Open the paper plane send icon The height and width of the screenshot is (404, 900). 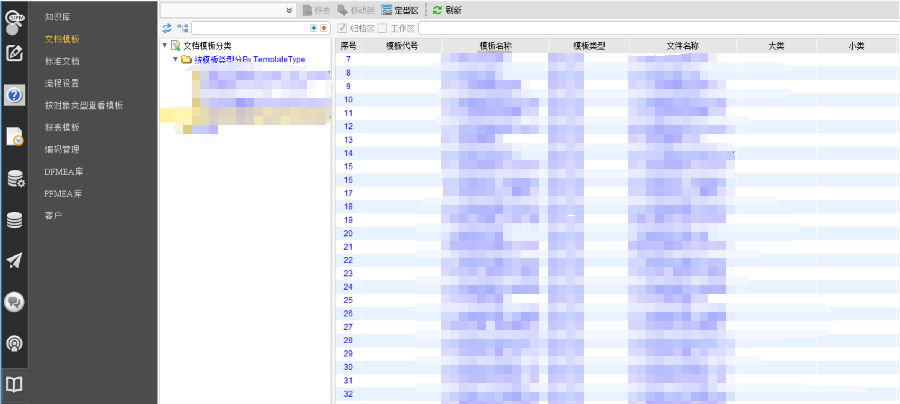14,261
